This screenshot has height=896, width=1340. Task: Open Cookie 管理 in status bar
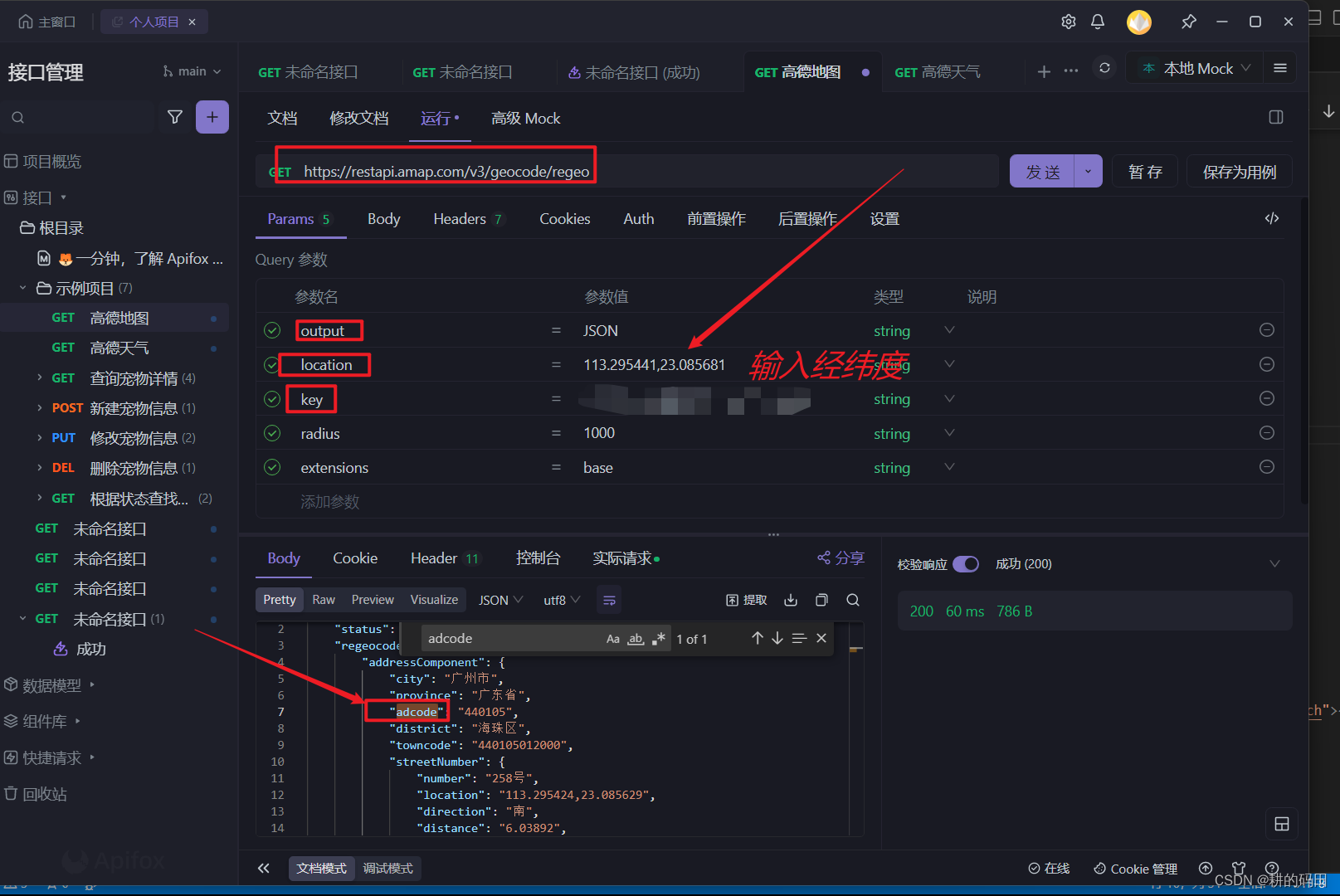pyautogui.click(x=1135, y=869)
